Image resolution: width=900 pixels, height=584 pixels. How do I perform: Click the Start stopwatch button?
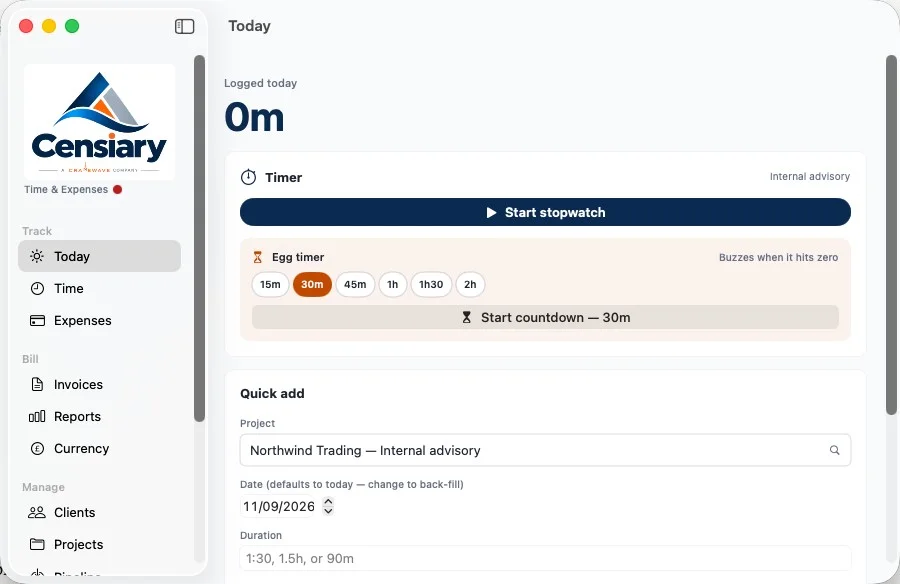545,212
